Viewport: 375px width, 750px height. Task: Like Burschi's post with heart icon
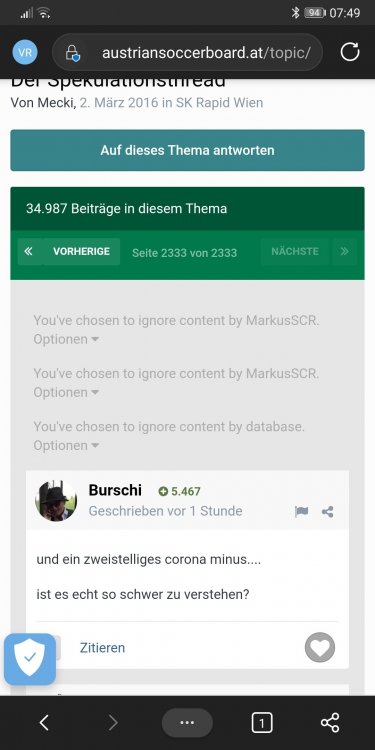point(320,648)
